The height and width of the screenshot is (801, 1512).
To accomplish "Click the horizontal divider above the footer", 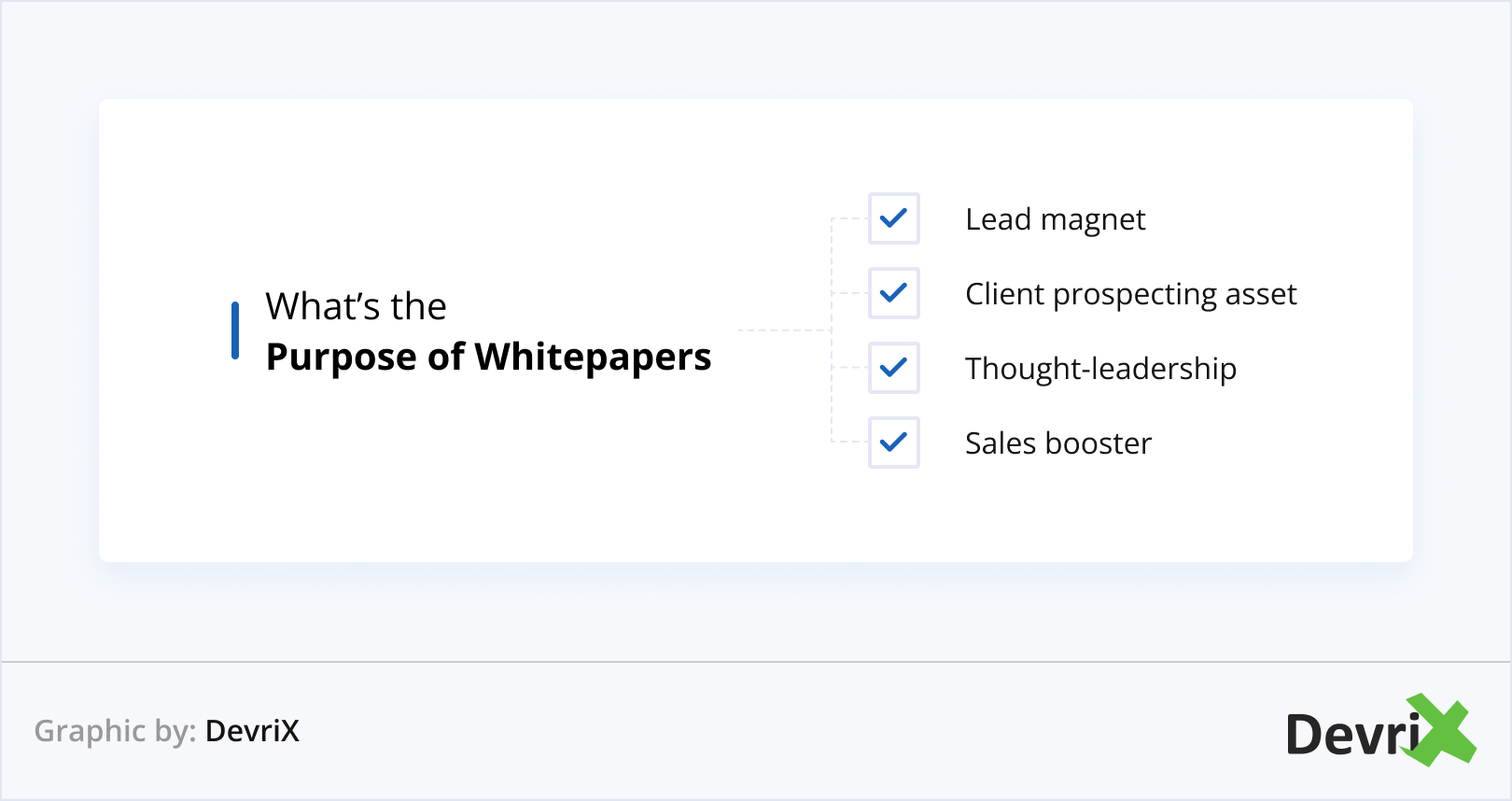I will 756,662.
